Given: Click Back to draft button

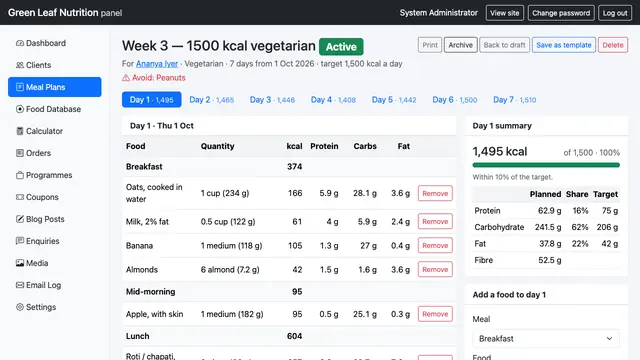Looking at the screenshot, I should [504, 45].
